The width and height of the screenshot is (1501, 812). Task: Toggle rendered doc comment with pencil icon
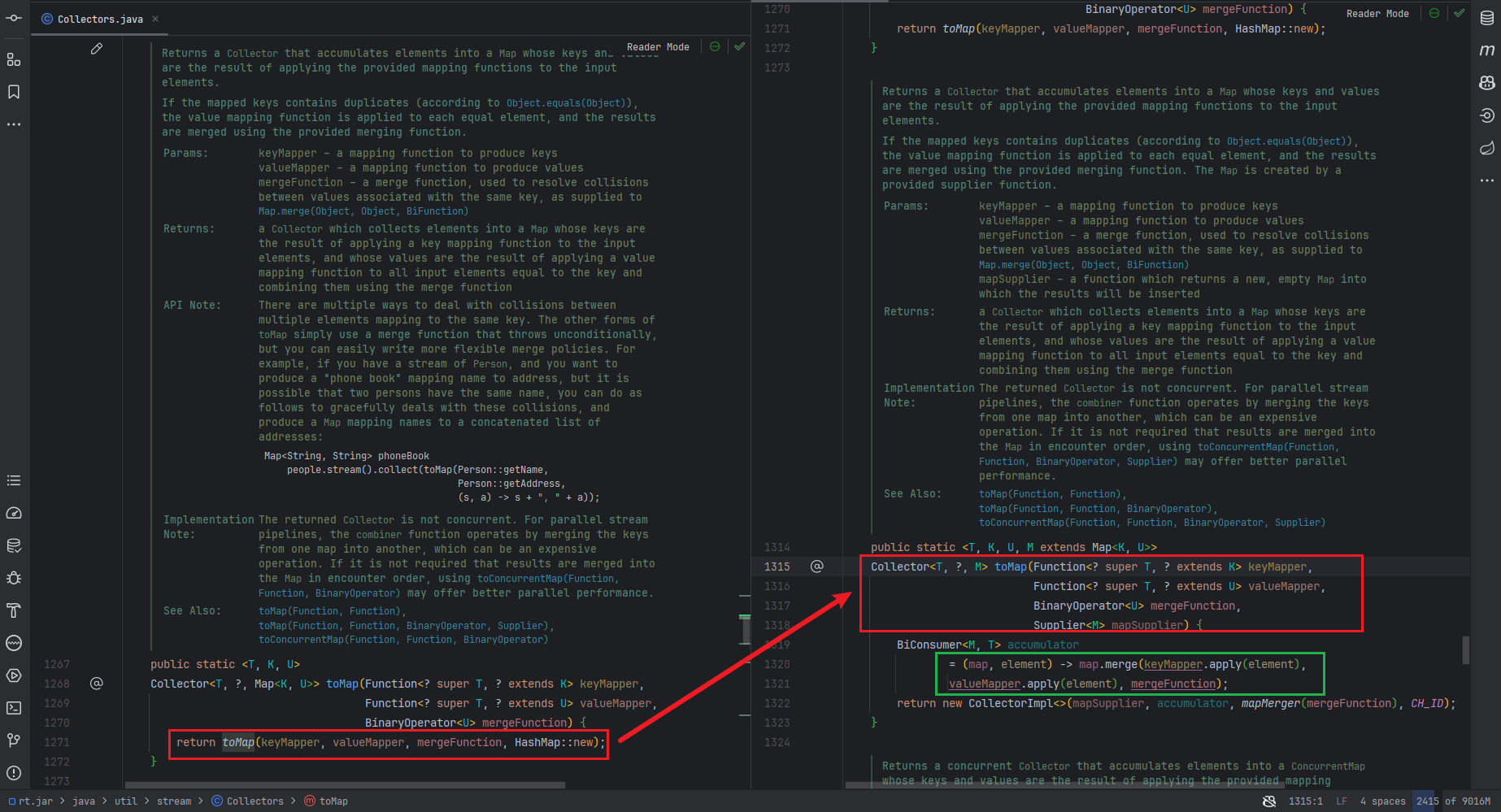click(97, 49)
